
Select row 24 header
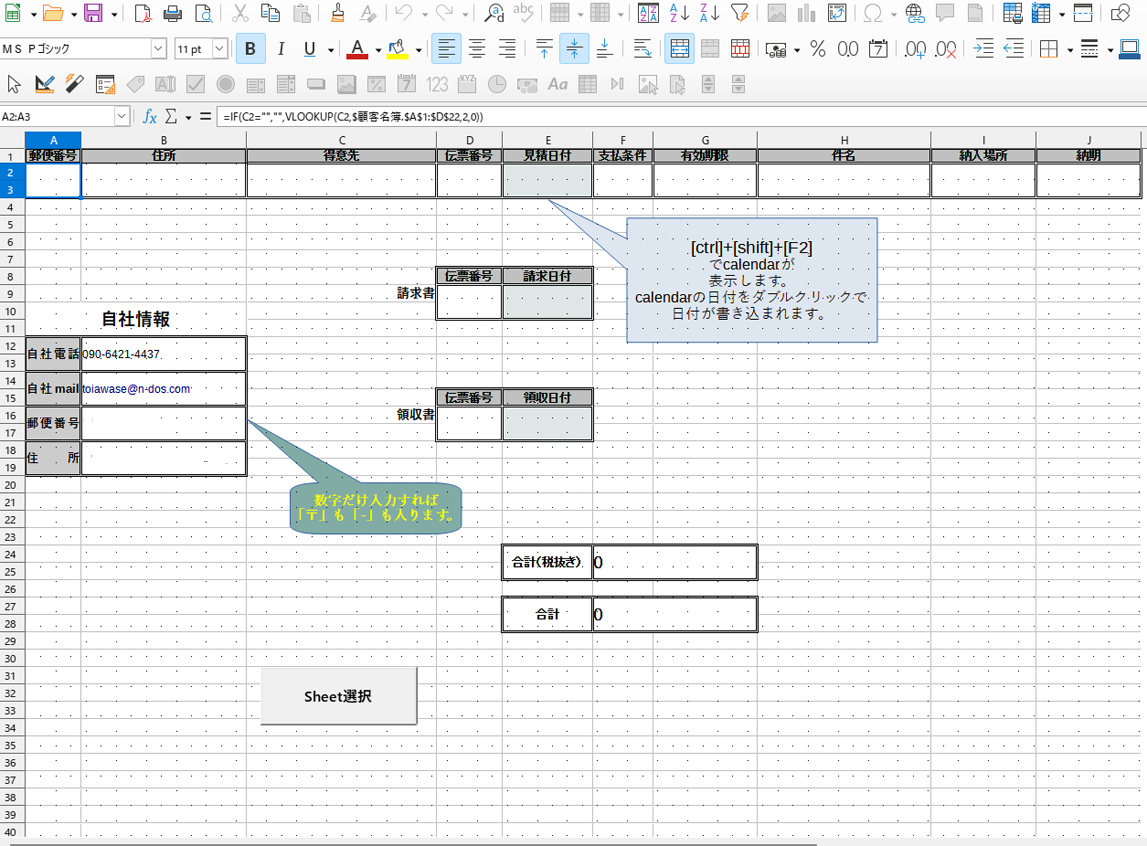pyautogui.click(x=12, y=554)
